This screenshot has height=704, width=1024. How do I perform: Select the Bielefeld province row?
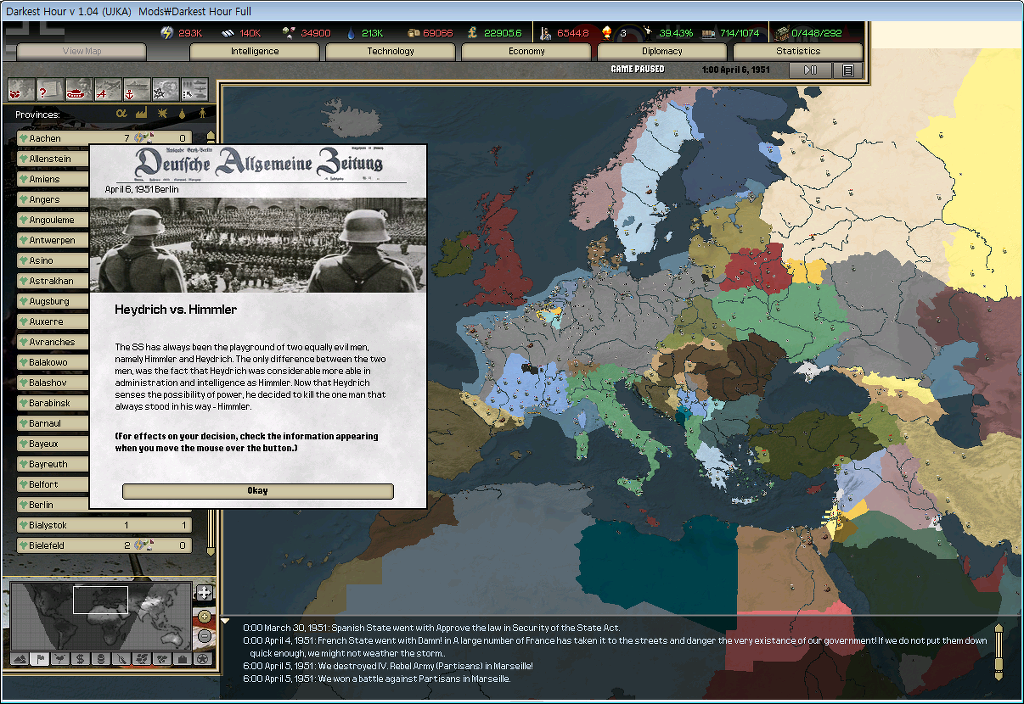(104, 545)
